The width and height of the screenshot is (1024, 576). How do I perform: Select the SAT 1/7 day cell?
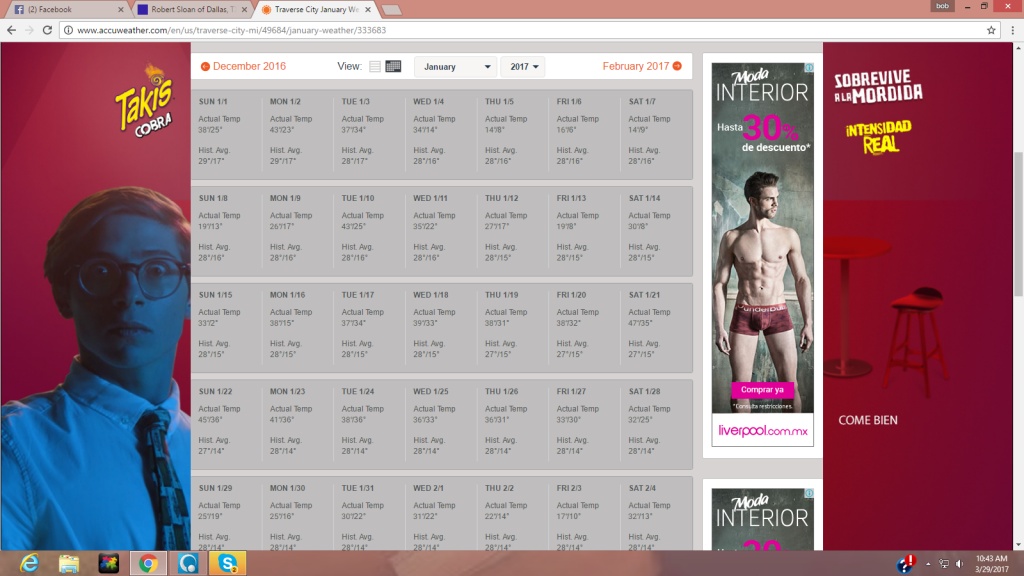point(656,134)
